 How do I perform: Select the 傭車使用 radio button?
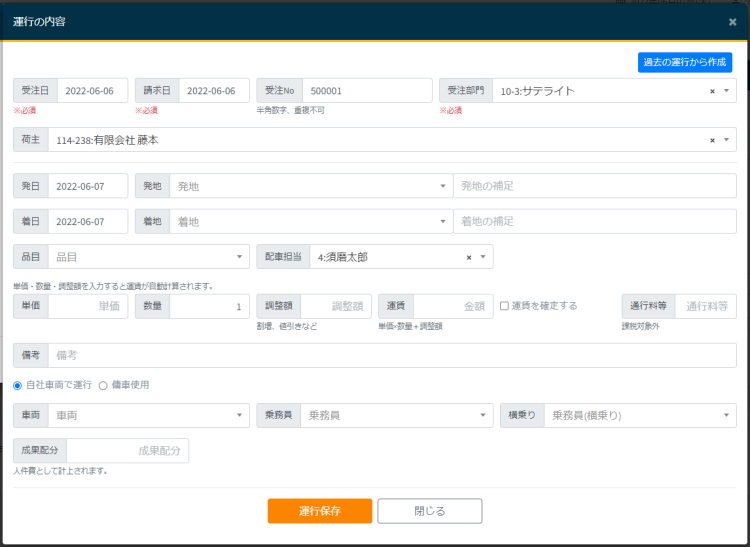click(x=103, y=385)
